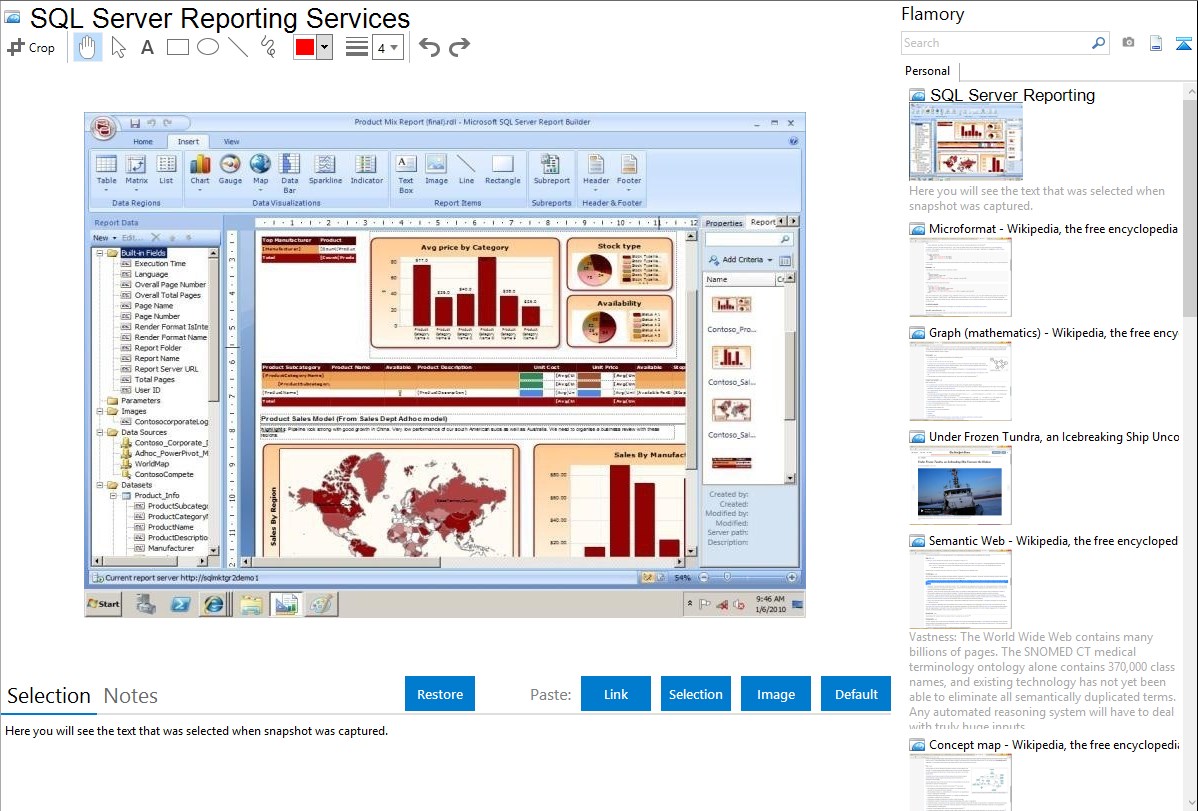The width and height of the screenshot is (1198, 811).
Task: Open the Under Frozen Tundra ship thumbnail
Action: point(960,485)
